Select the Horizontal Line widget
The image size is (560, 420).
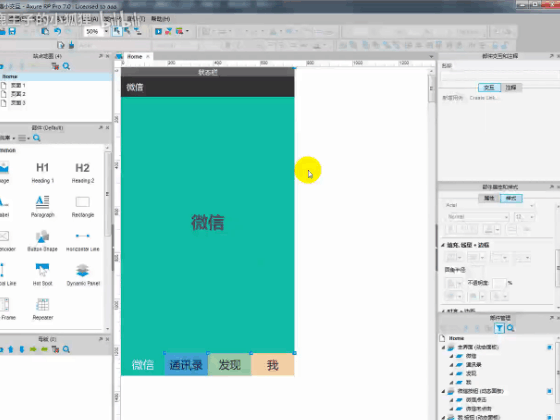click(82, 240)
